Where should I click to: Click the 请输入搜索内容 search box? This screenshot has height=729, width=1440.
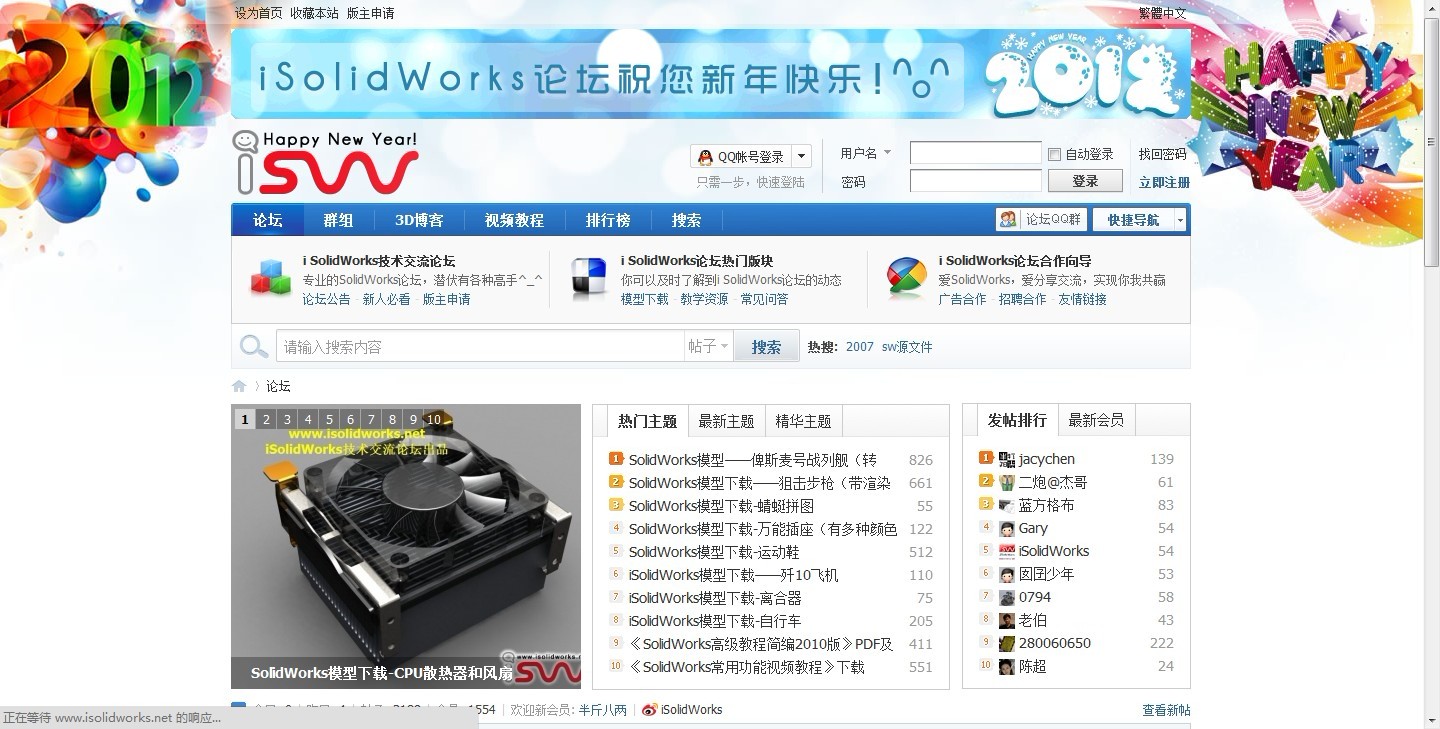point(480,347)
